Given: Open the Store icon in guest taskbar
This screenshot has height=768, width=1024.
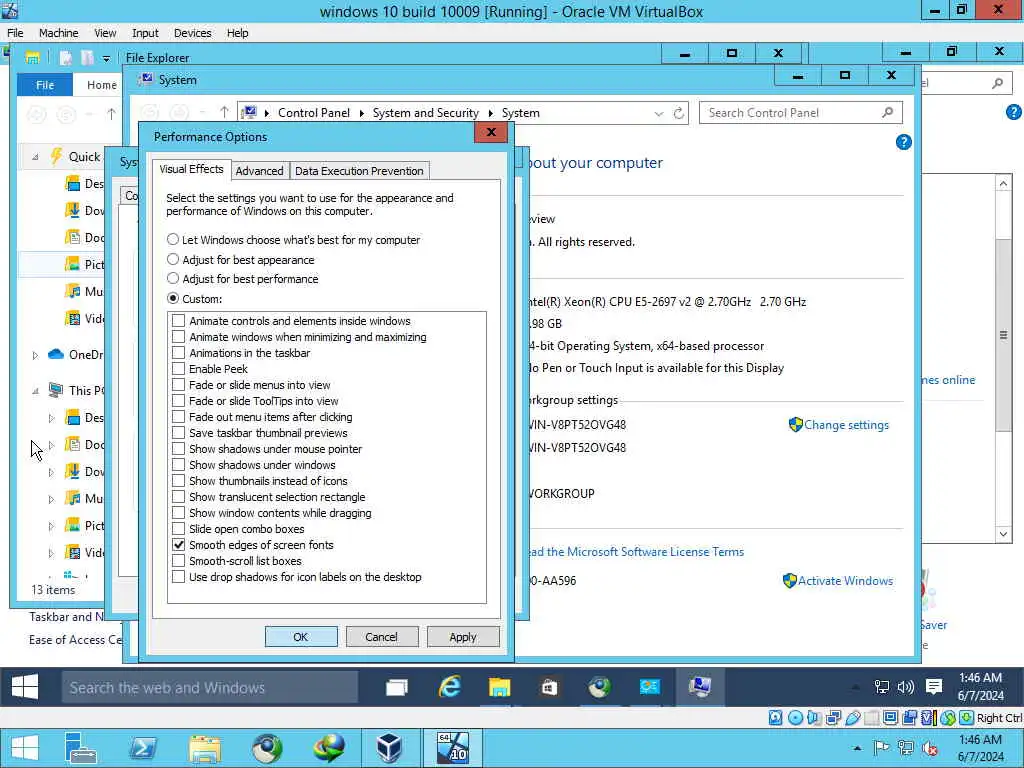Looking at the screenshot, I should click(x=549, y=687).
